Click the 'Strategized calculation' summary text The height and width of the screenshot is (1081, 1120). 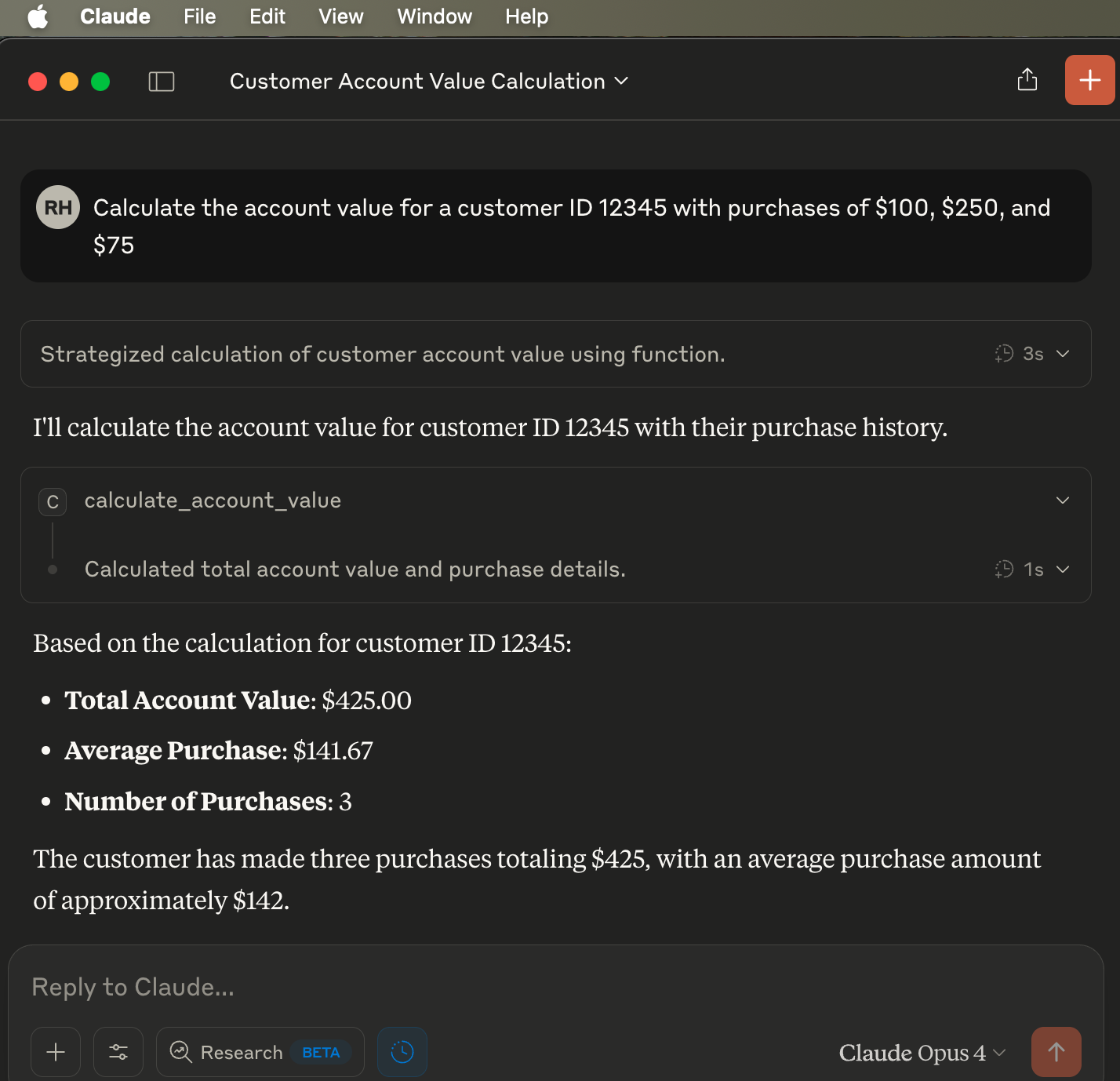tap(383, 355)
